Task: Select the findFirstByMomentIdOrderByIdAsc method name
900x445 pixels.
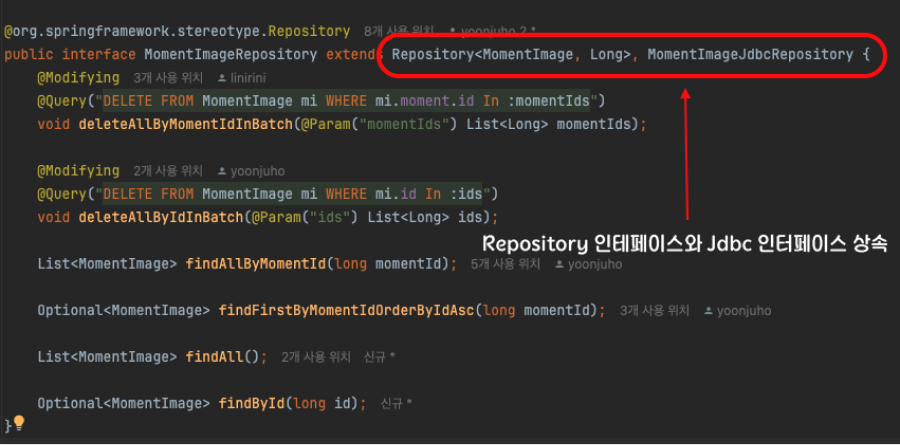Action: pos(347,311)
